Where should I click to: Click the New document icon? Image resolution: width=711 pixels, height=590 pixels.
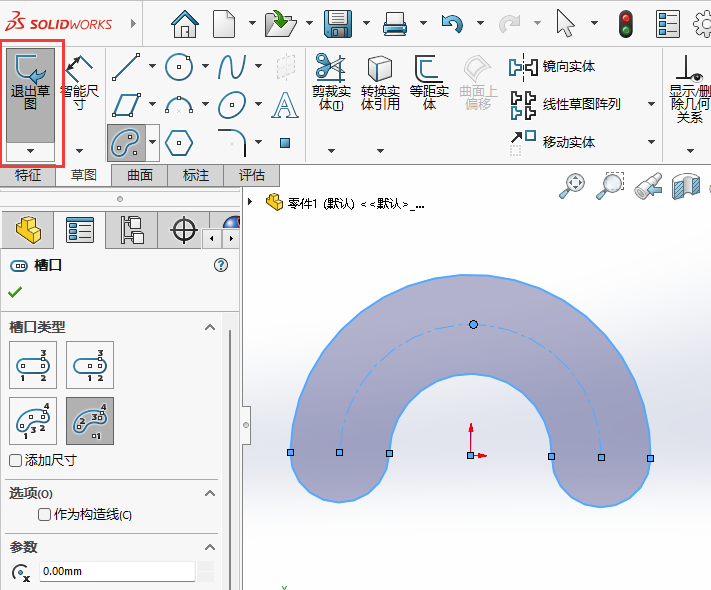click(224, 23)
